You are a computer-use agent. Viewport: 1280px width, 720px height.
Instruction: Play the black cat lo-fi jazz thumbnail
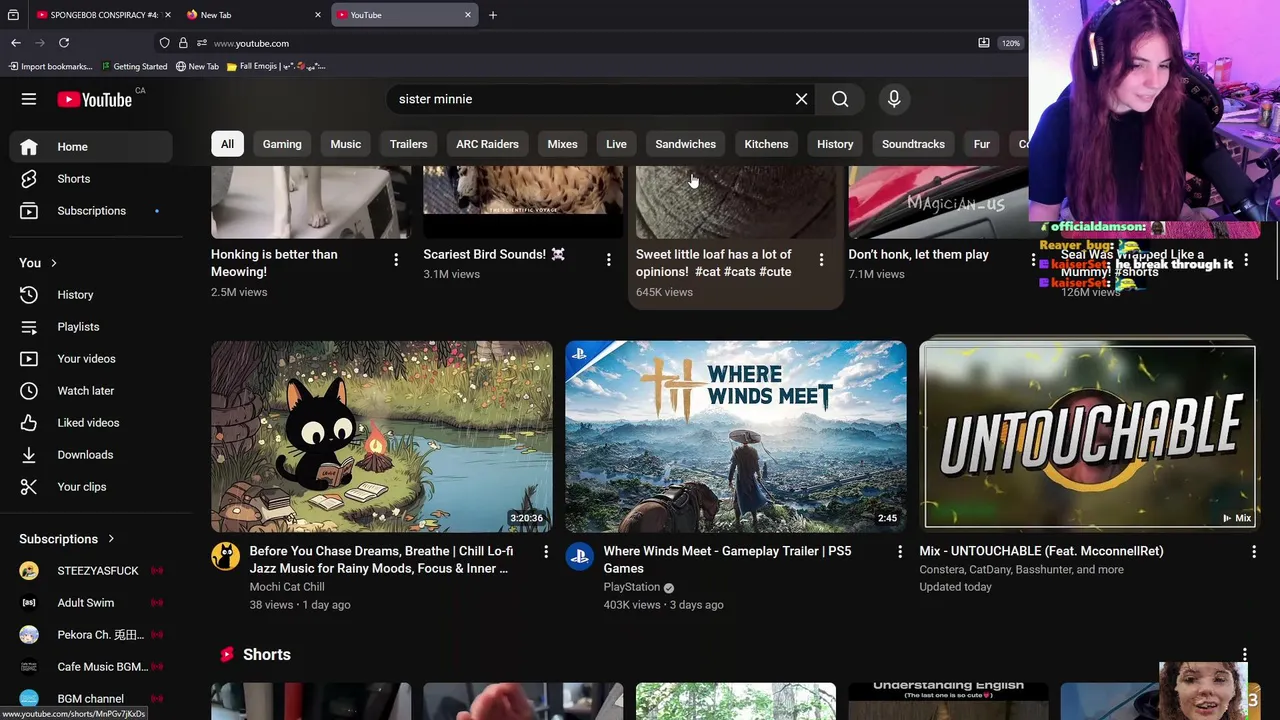381,437
